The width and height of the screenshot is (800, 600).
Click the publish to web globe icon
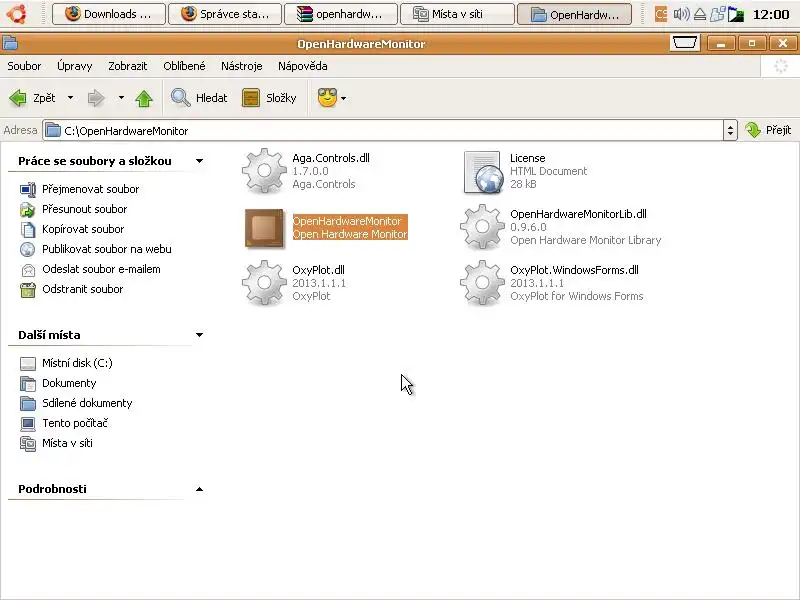coord(28,249)
